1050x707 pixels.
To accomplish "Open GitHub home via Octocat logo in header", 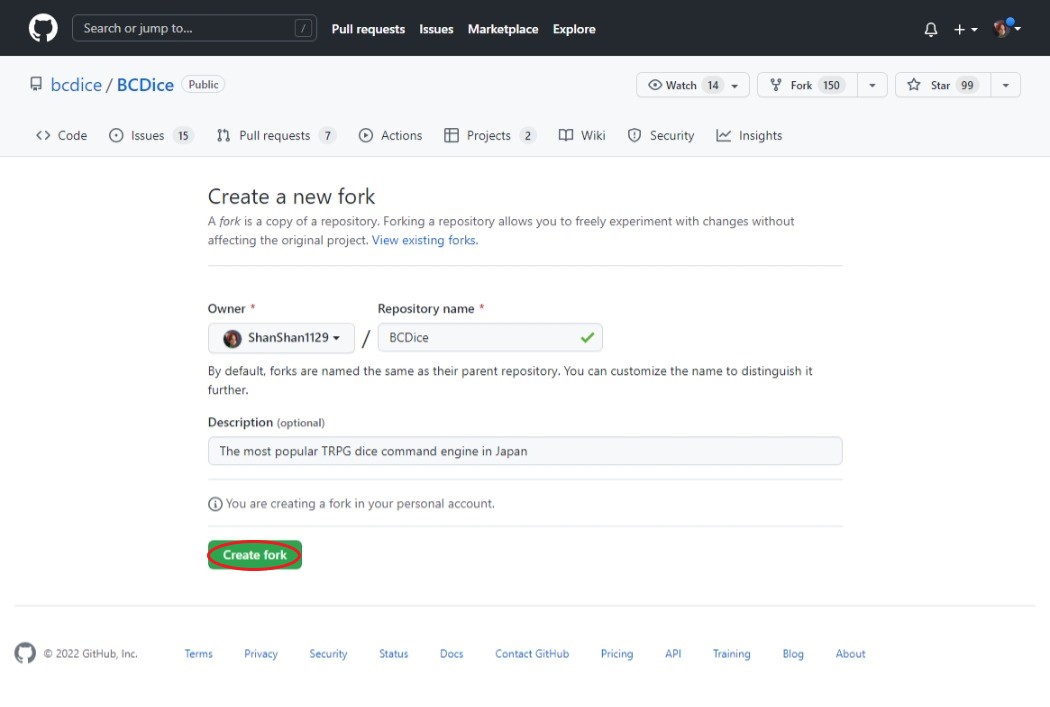I will [43, 28].
